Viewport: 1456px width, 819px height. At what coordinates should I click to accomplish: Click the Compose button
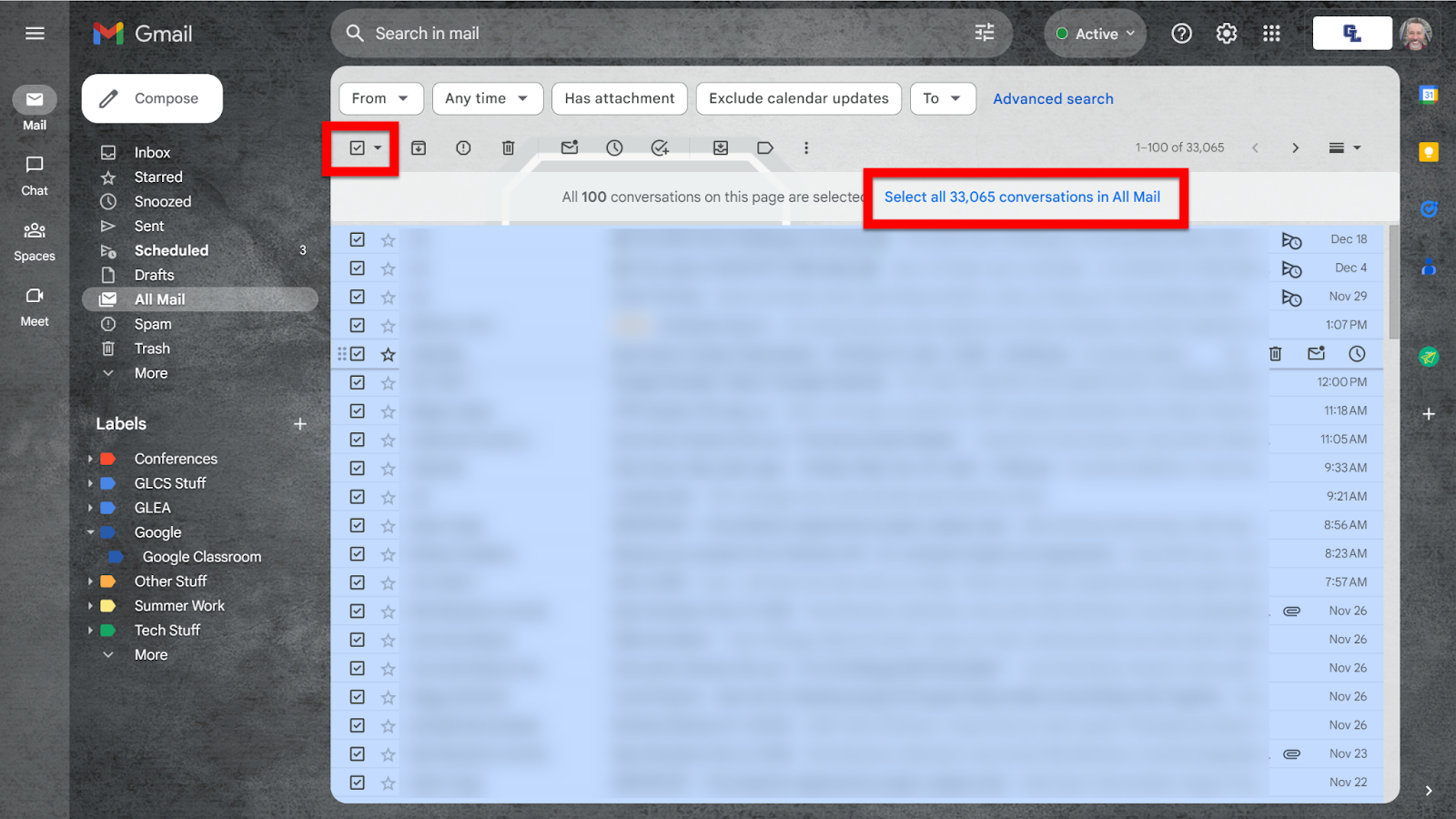pos(152,98)
